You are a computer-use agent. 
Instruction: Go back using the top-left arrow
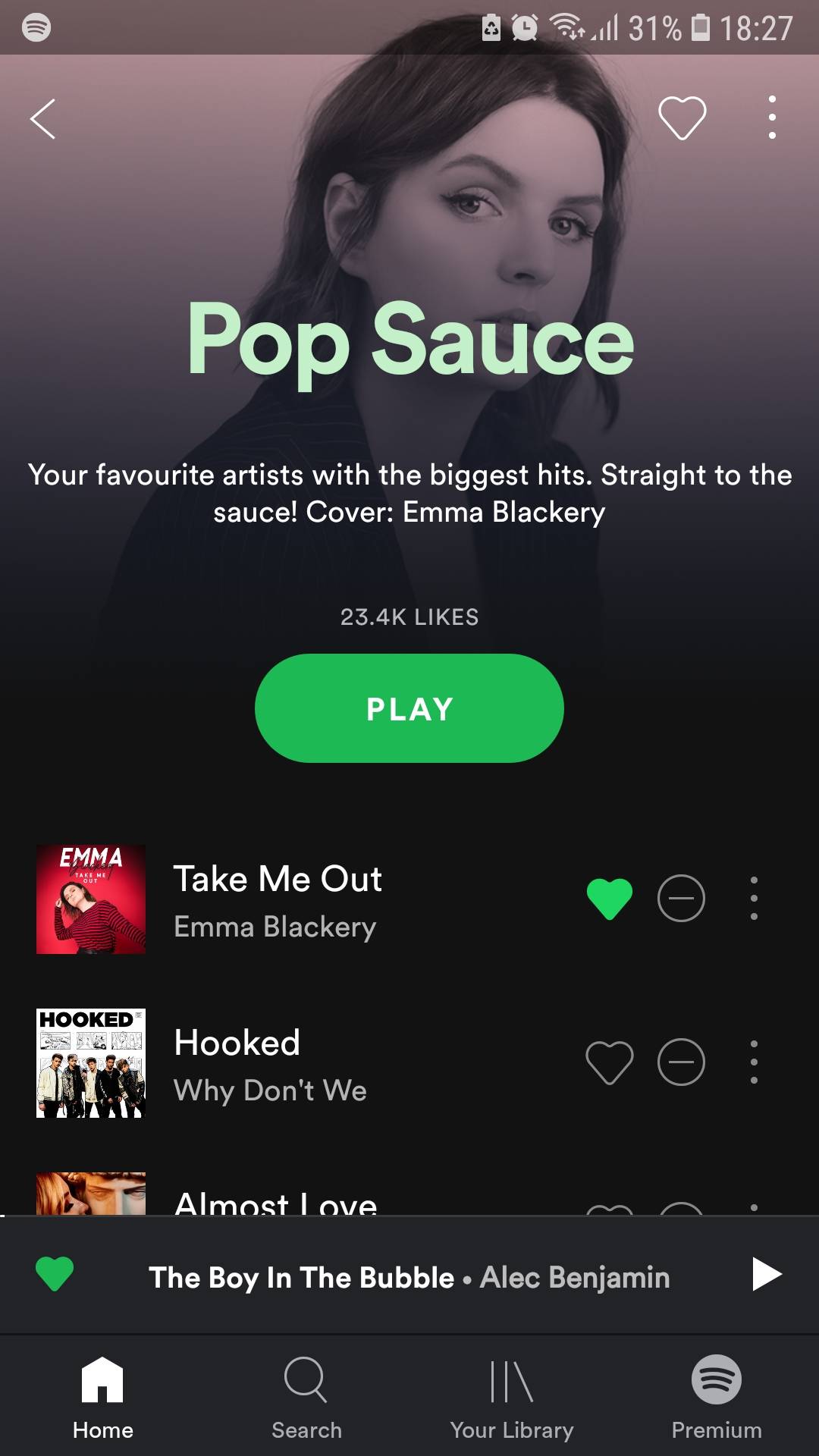click(42, 119)
